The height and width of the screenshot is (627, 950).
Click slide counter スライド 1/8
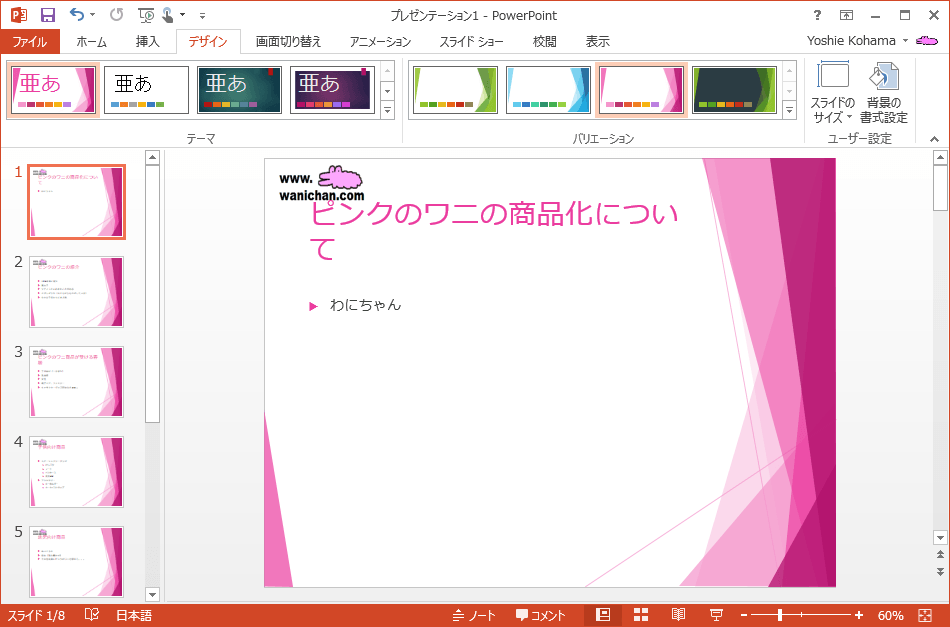tap(36, 615)
